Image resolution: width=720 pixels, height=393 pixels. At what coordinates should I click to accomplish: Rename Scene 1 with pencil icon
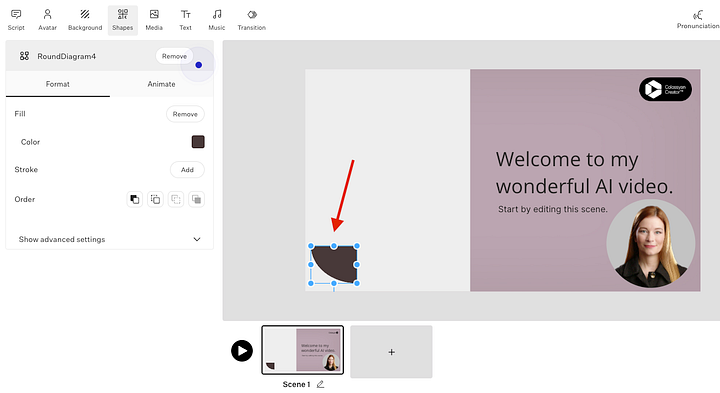tap(321, 384)
